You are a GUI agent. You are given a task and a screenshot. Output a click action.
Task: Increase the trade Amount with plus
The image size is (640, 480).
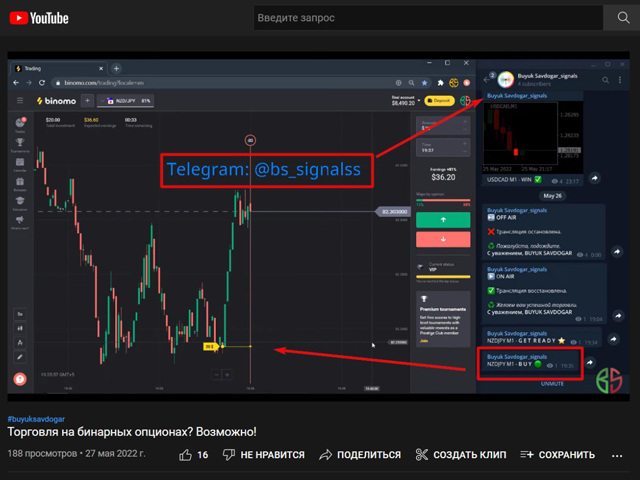465,121
